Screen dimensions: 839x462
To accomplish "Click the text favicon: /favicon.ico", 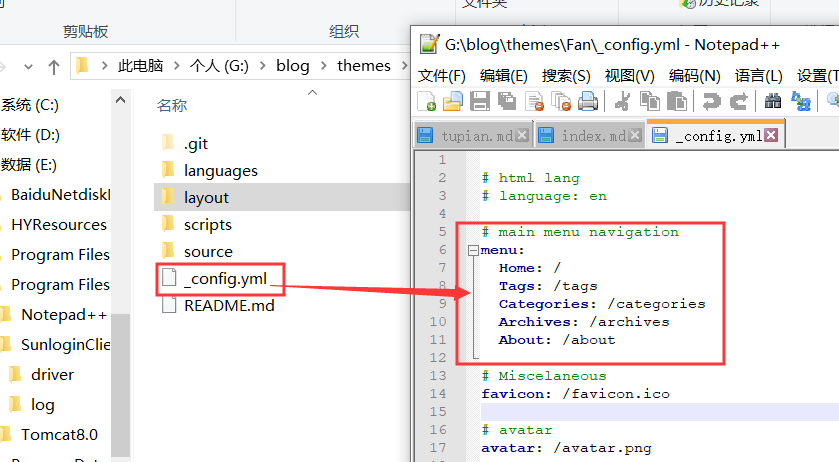I will click(x=575, y=393).
